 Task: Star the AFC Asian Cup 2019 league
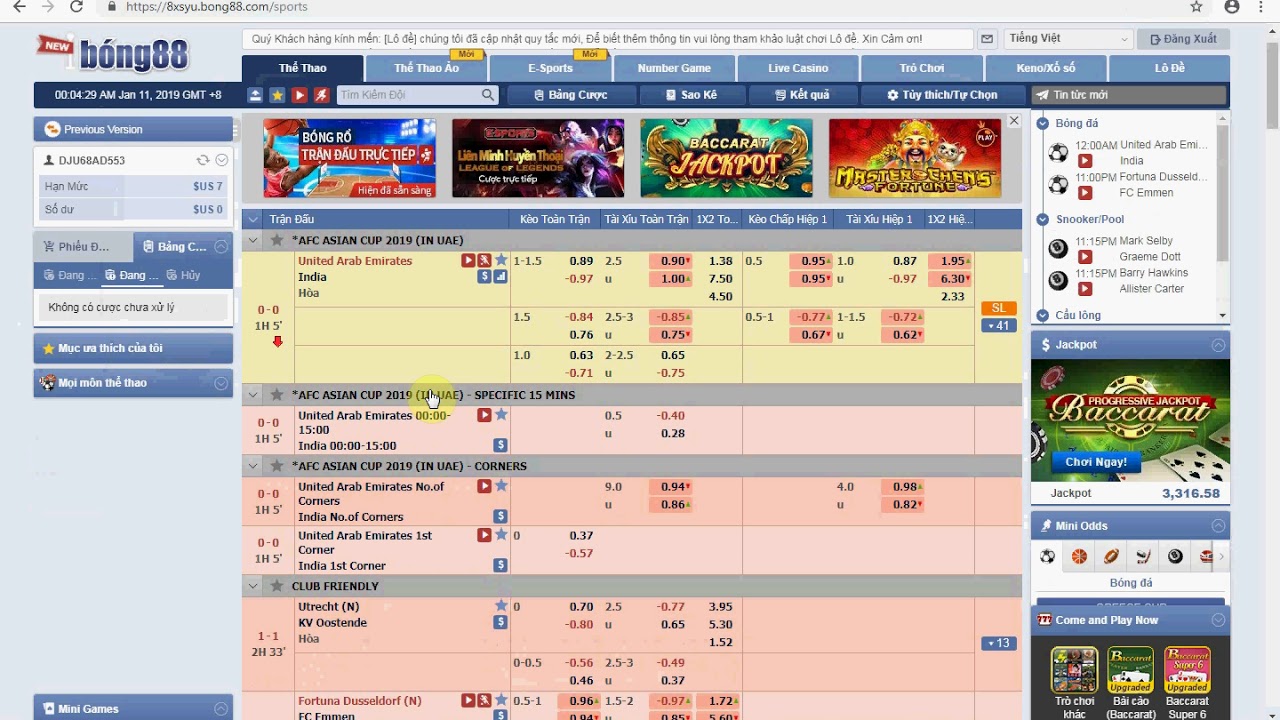pyautogui.click(x=277, y=240)
